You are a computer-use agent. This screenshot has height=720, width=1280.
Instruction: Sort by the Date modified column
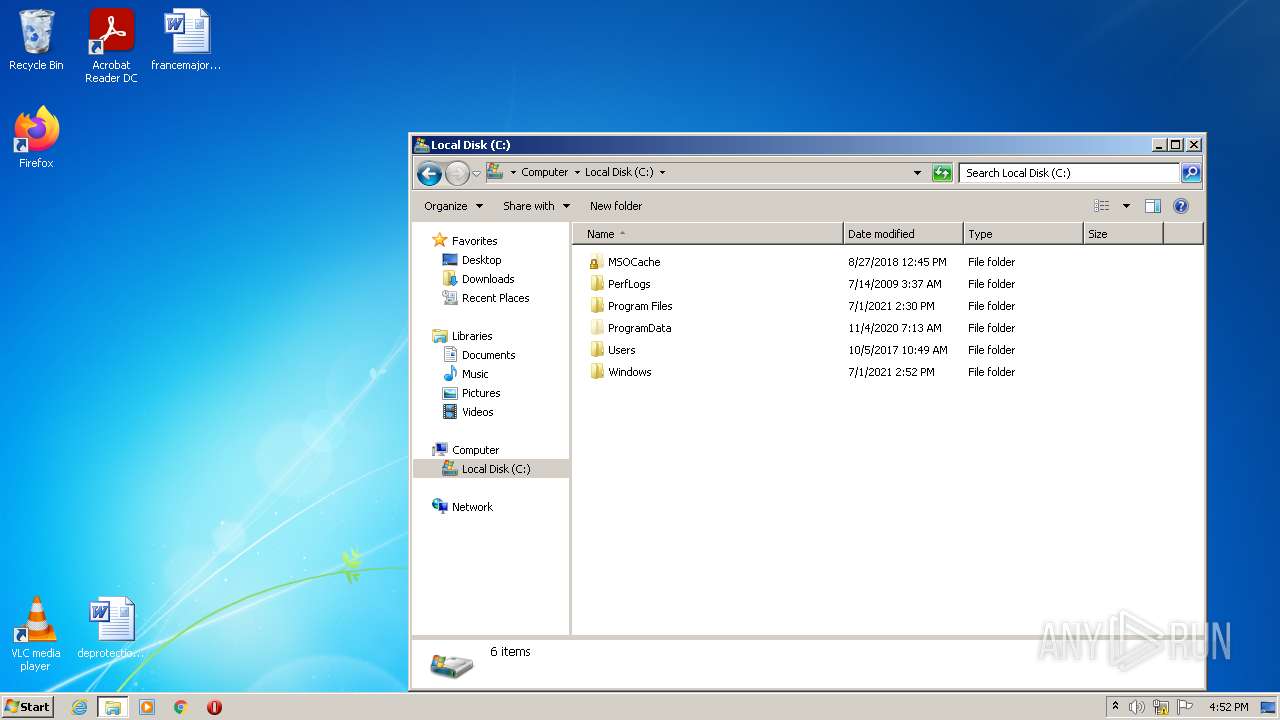903,234
